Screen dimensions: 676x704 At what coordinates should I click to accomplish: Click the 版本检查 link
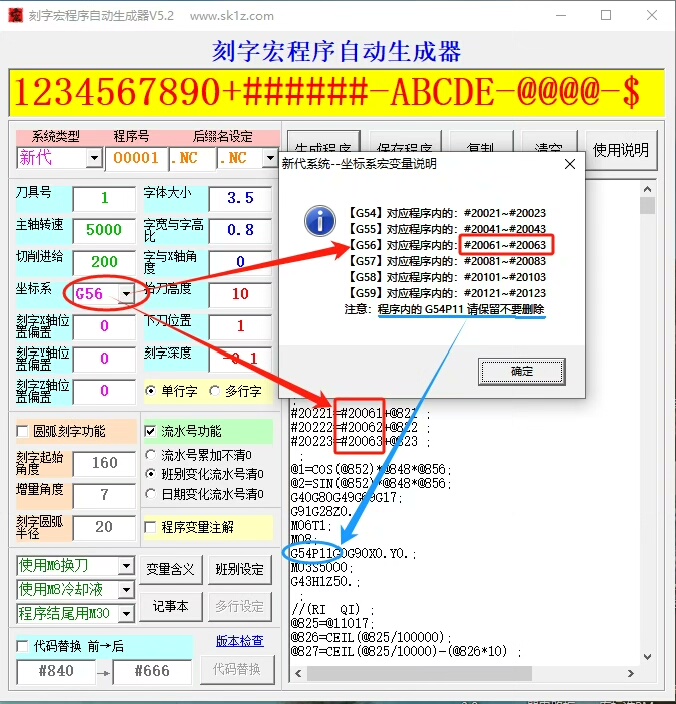coord(239,641)
